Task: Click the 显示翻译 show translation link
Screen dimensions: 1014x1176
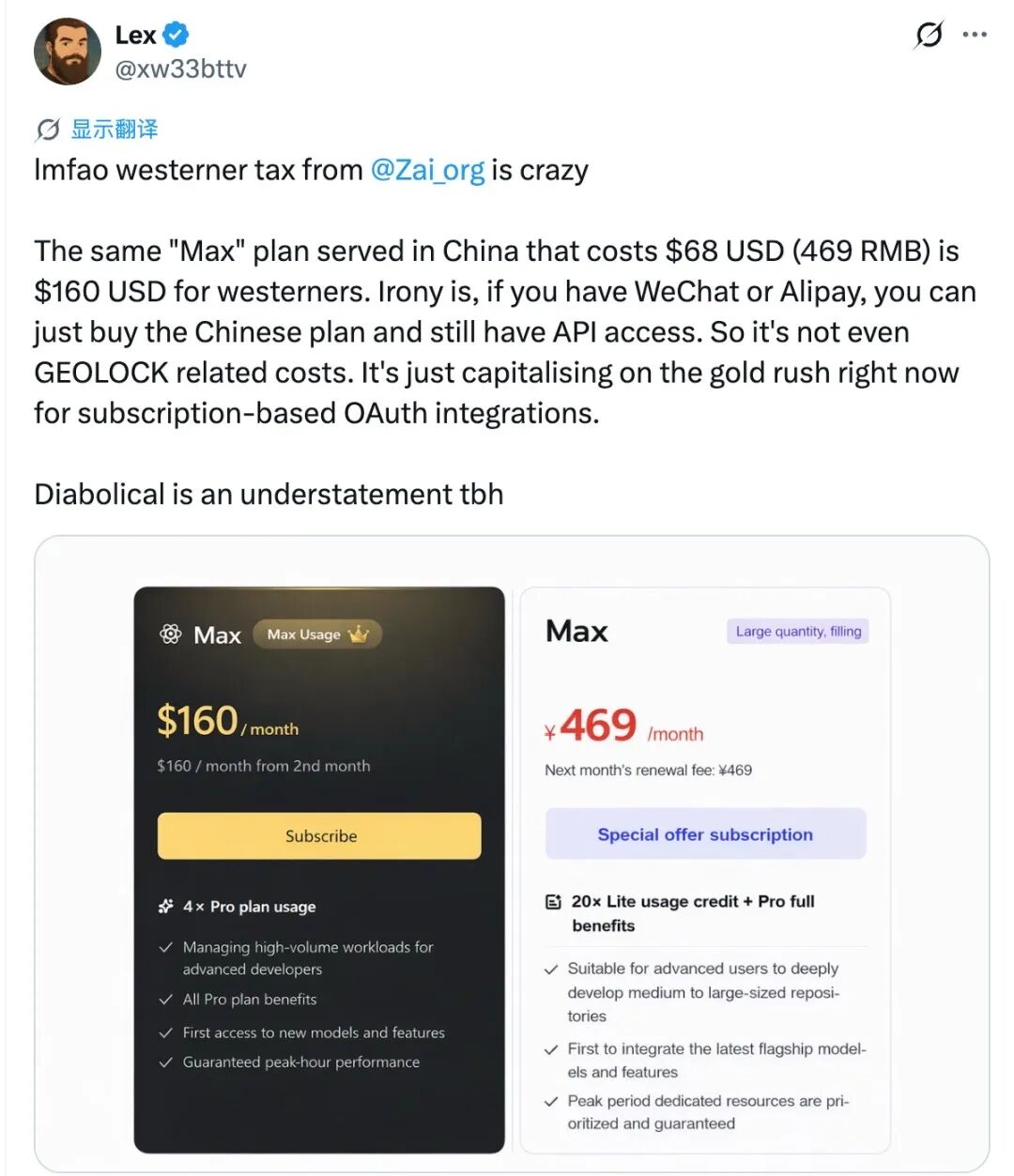Action: [115, 130]
